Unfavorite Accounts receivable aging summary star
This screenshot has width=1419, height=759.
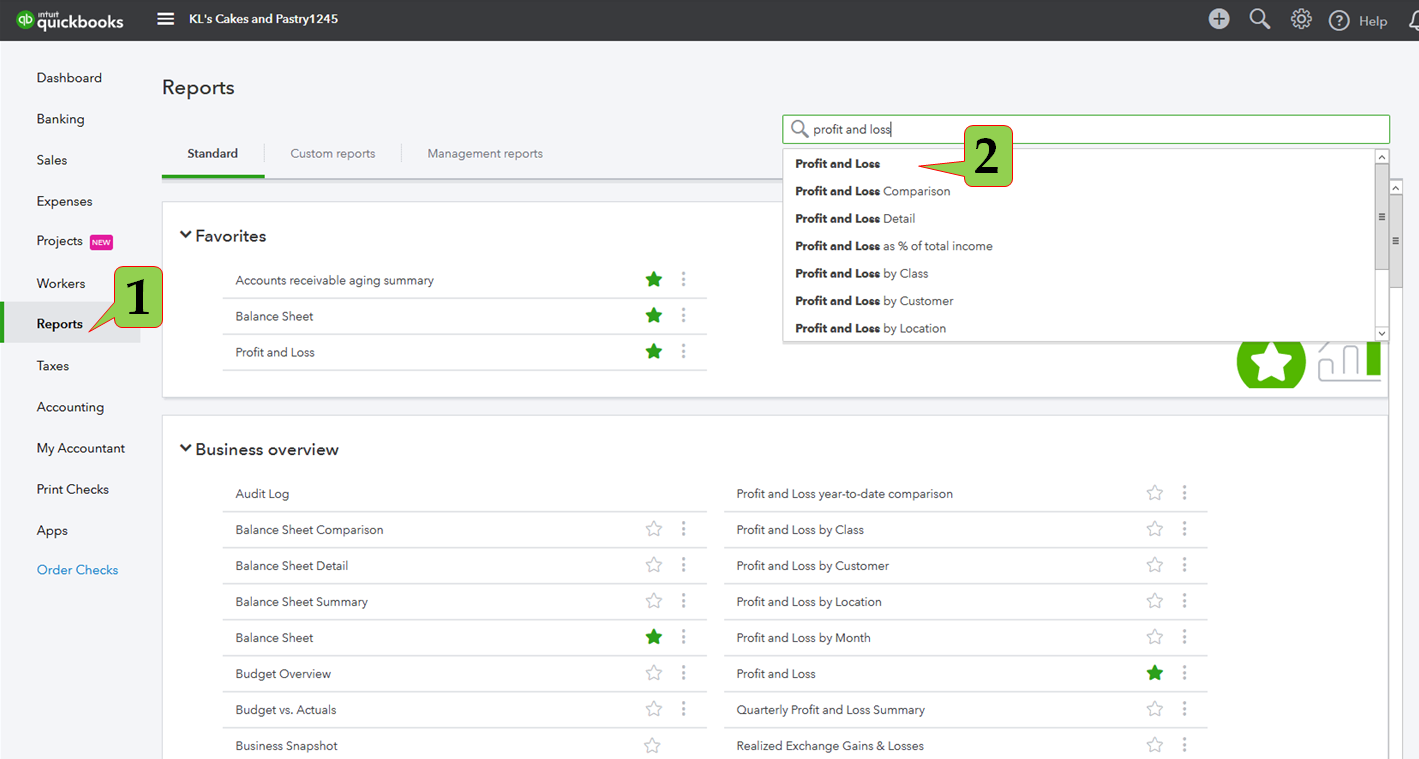point(654,280)
